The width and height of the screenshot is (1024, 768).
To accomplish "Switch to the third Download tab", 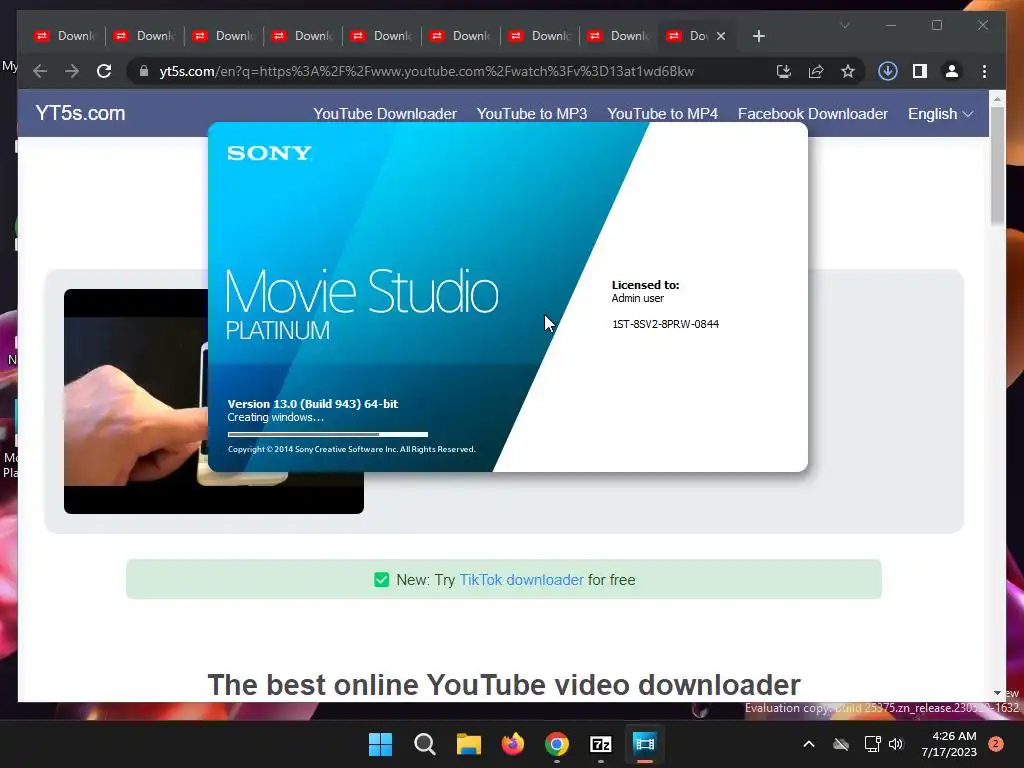I will point(223,37).
